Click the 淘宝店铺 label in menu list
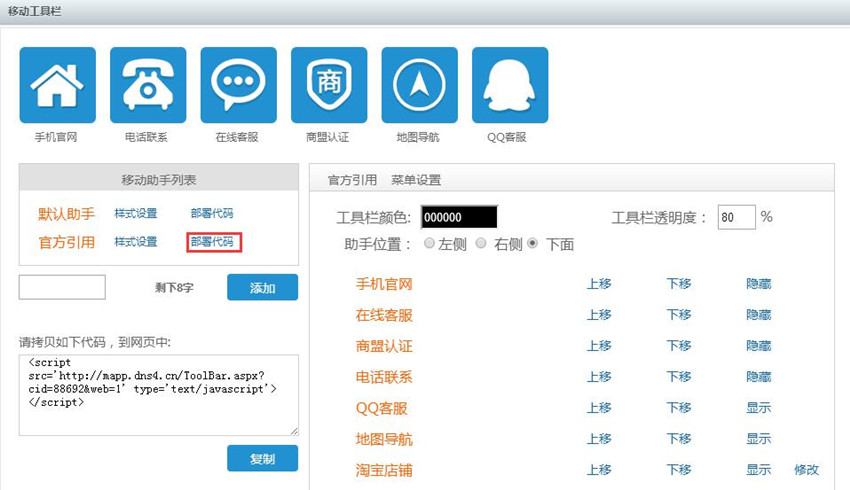This screenshot has height=490, width=850. [x=384, y=470]
